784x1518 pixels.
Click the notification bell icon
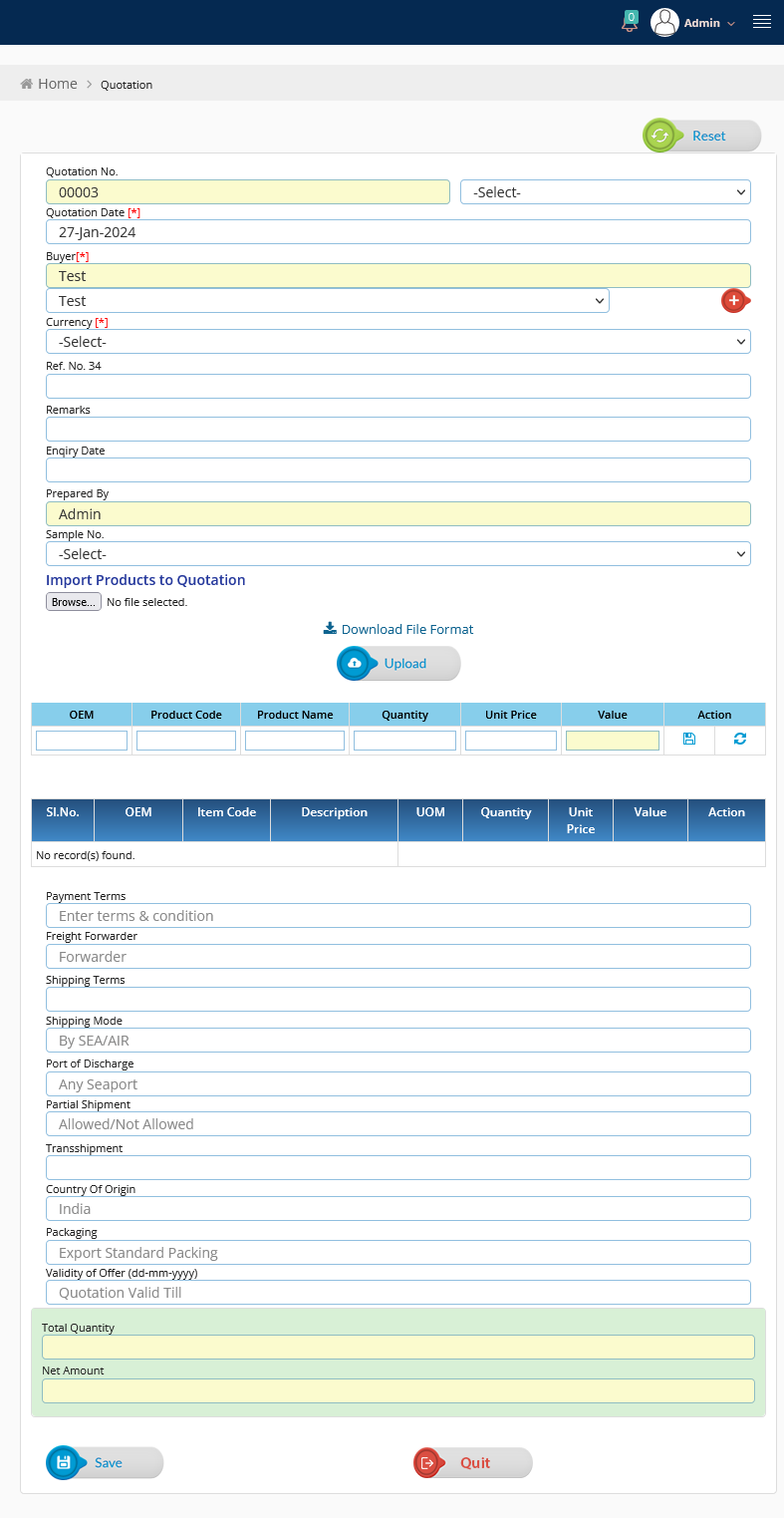(x=630, y=21)
